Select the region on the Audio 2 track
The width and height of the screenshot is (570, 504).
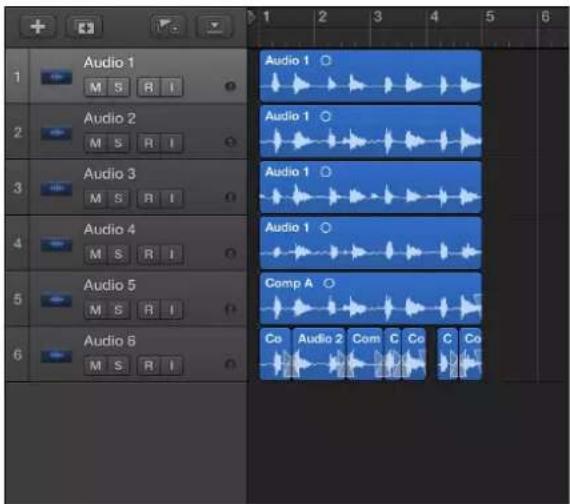(x=371, y=132)
